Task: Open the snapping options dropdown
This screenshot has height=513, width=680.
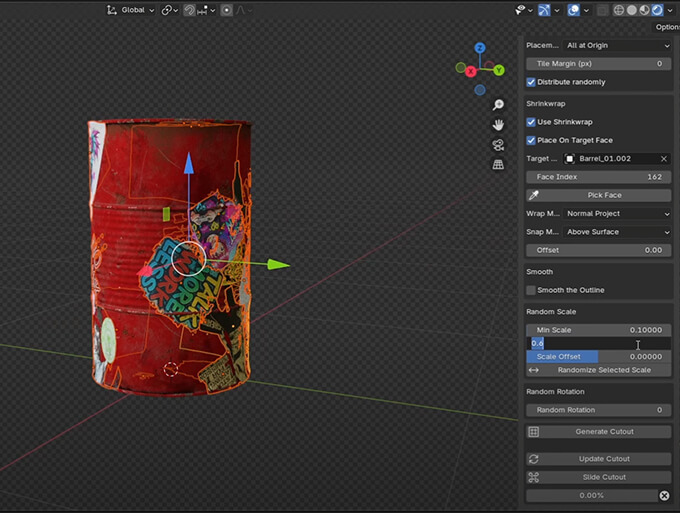Action: pyautogui.click(x=206, y=10)
